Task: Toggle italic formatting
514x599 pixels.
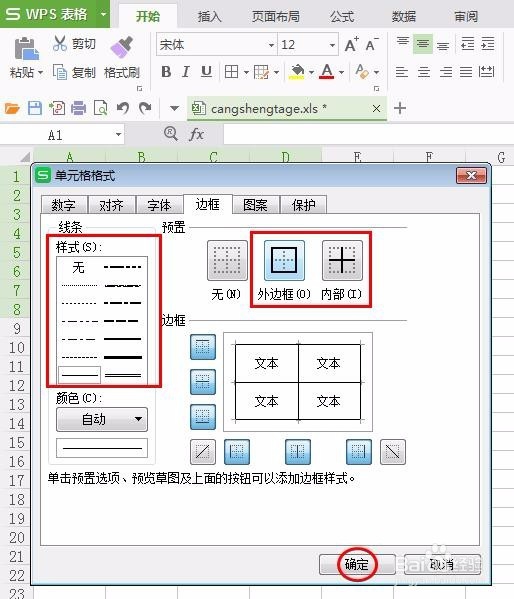Action: 186,71
